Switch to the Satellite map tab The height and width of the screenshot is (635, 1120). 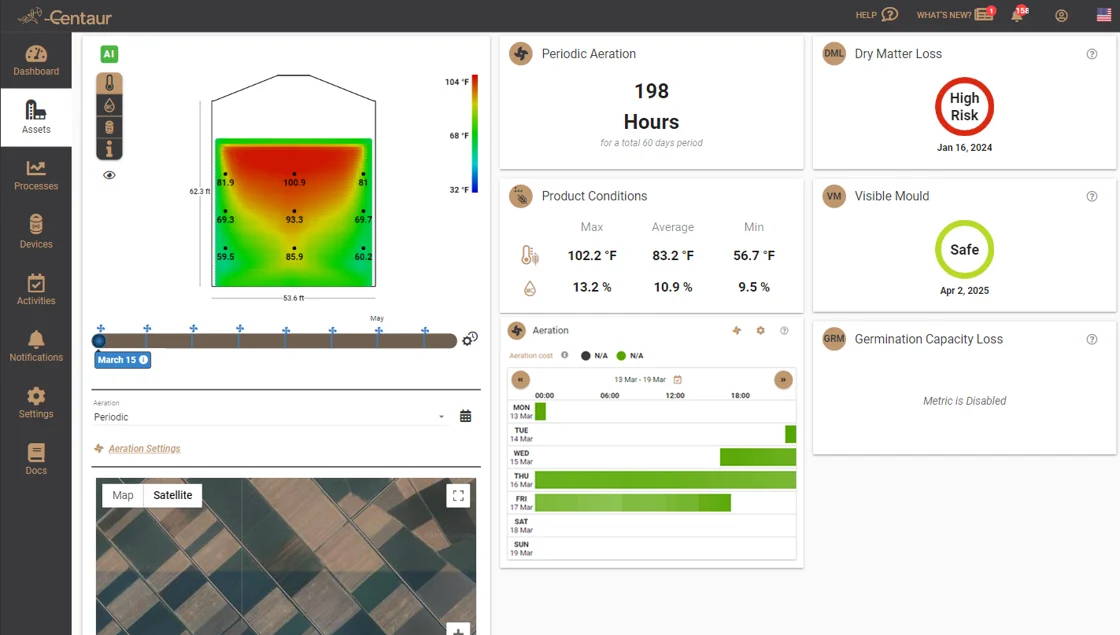point(172,495)
